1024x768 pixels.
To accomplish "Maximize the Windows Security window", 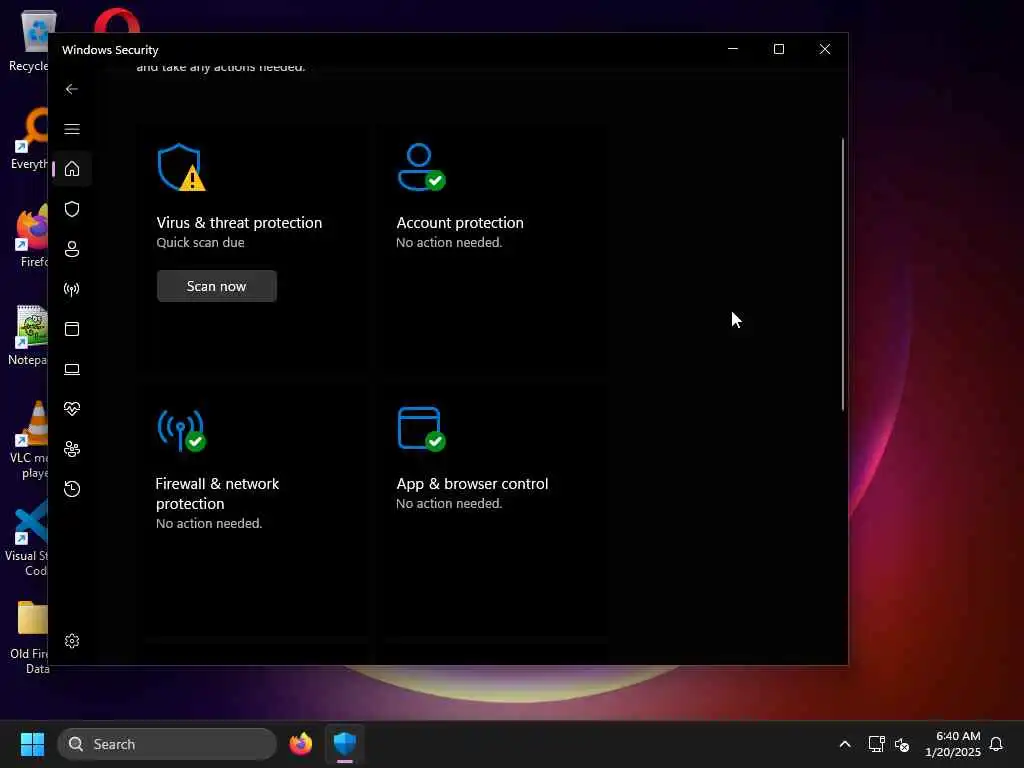I will tap(778, 49).
